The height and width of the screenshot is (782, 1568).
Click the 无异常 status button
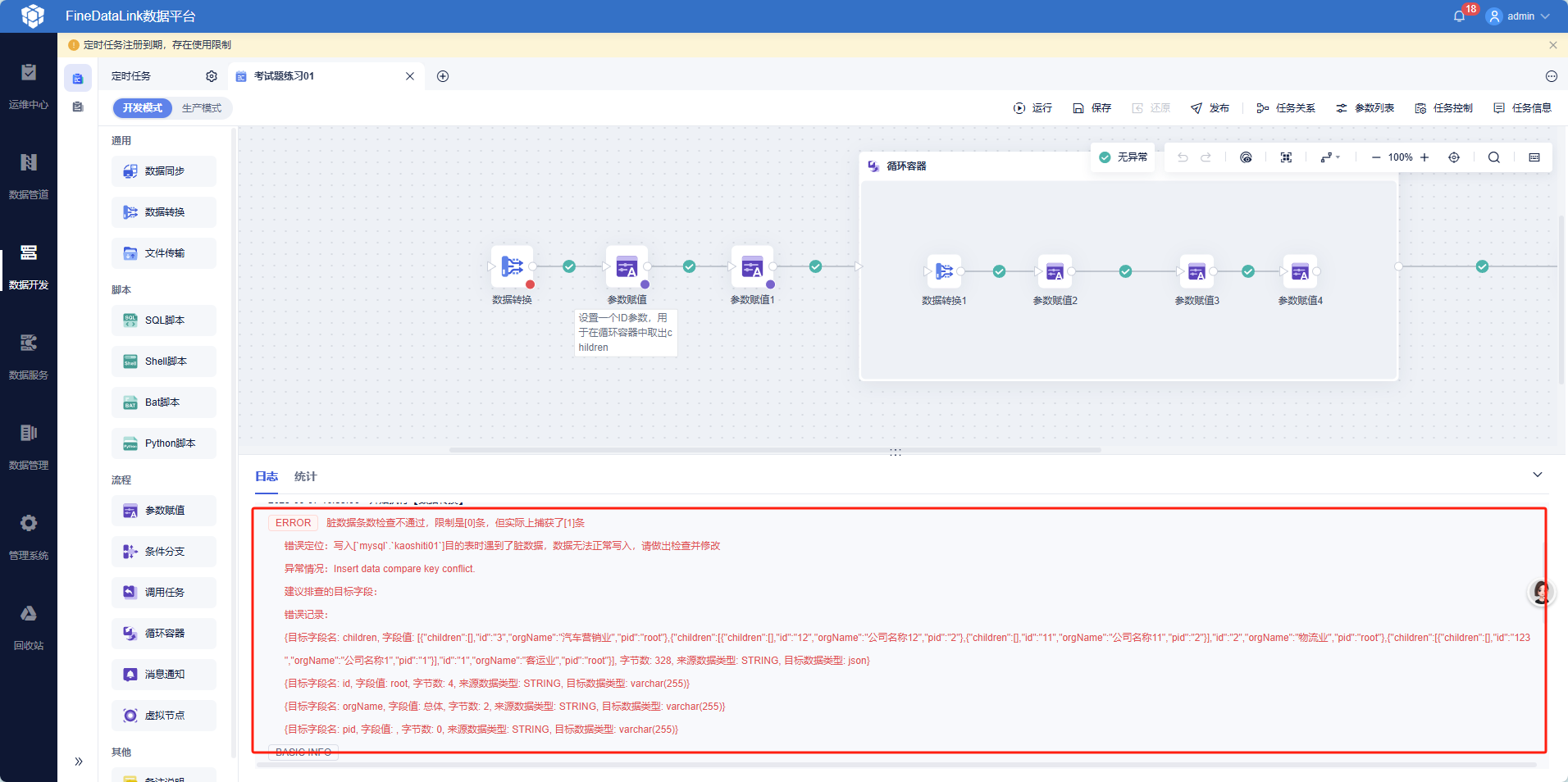1123,157
